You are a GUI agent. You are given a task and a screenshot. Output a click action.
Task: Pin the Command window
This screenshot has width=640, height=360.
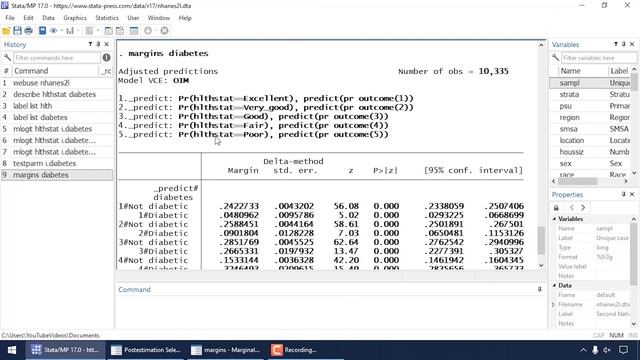540,289
